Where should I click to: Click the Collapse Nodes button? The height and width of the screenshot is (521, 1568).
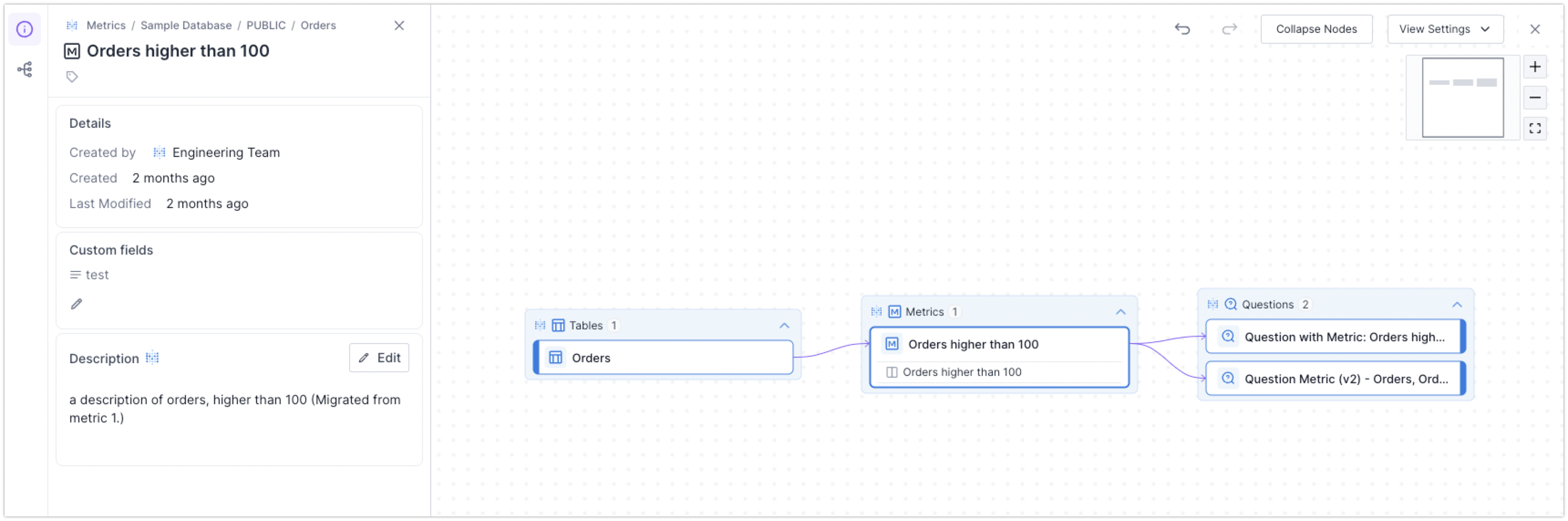click(x=1316, y=29)
